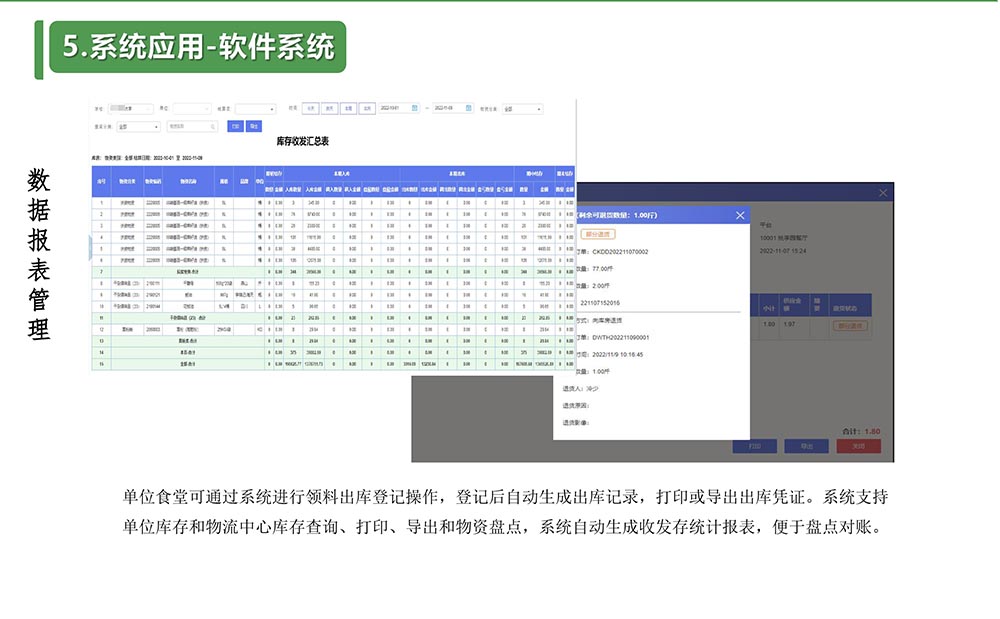
Task: Select the 今天 quick date filter
Action: tap(311, 108)
